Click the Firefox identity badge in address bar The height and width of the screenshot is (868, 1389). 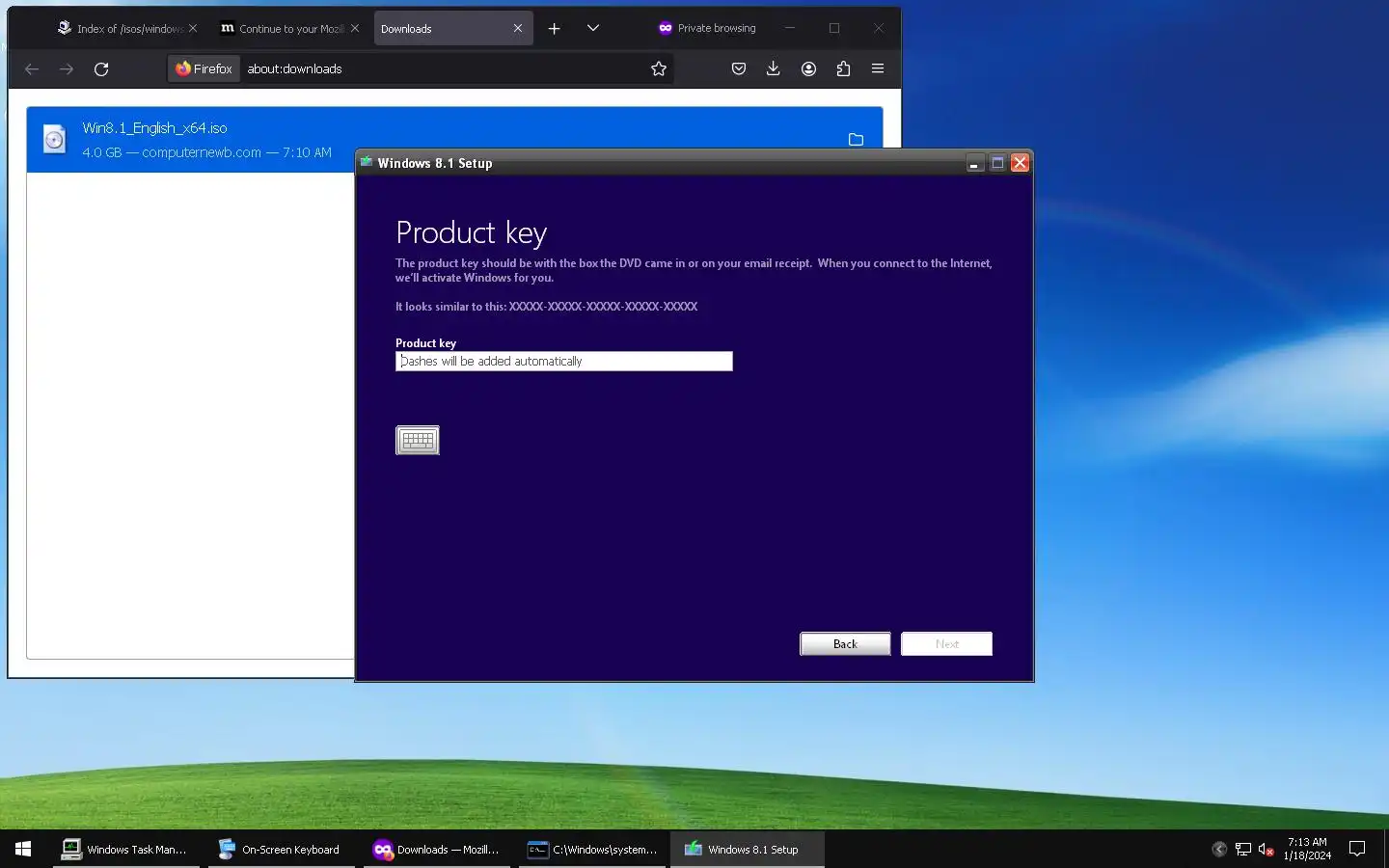click(204, 68)
